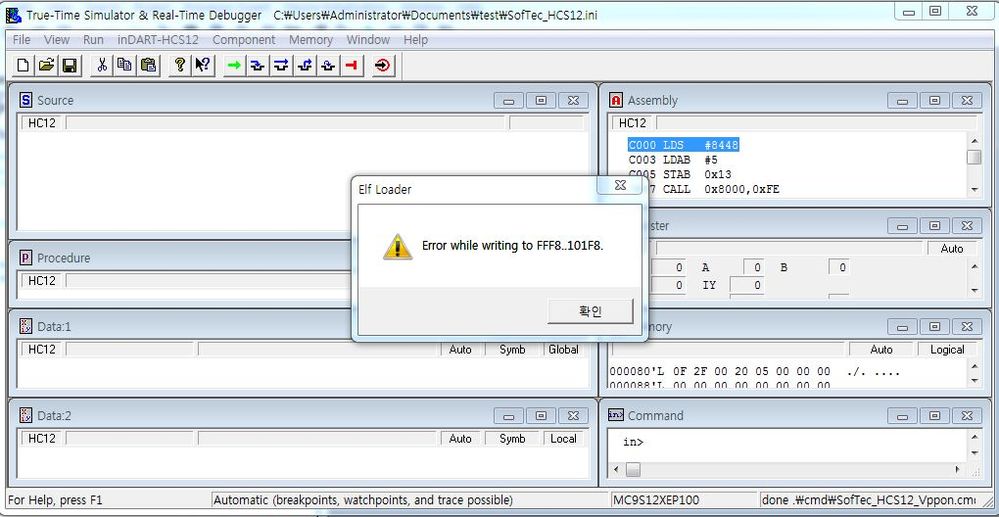The image size is (999, 517).
Task: Close the Elf Loader dialog
Action: pos(619,186)
